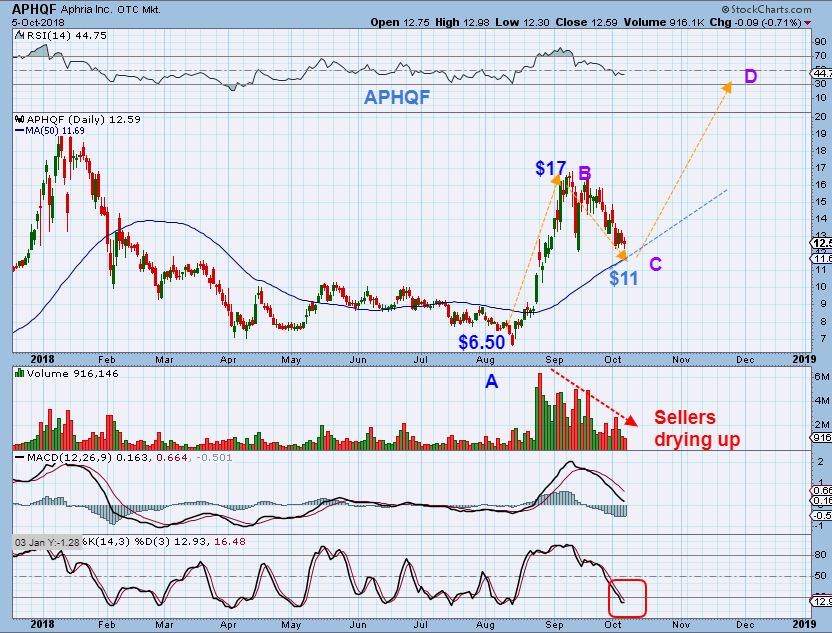832x633 pixels.
Task: Click the APHQF (Daily) 12.59 price label
Action: 83,119
